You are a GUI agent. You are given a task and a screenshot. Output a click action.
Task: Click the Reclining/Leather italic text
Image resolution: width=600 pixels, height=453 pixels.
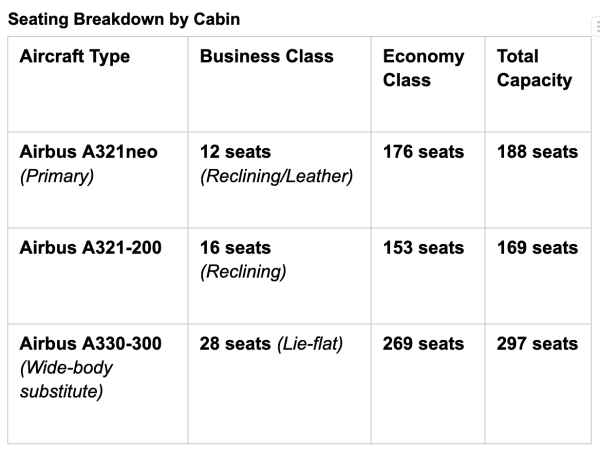click(x=276, y=176)
